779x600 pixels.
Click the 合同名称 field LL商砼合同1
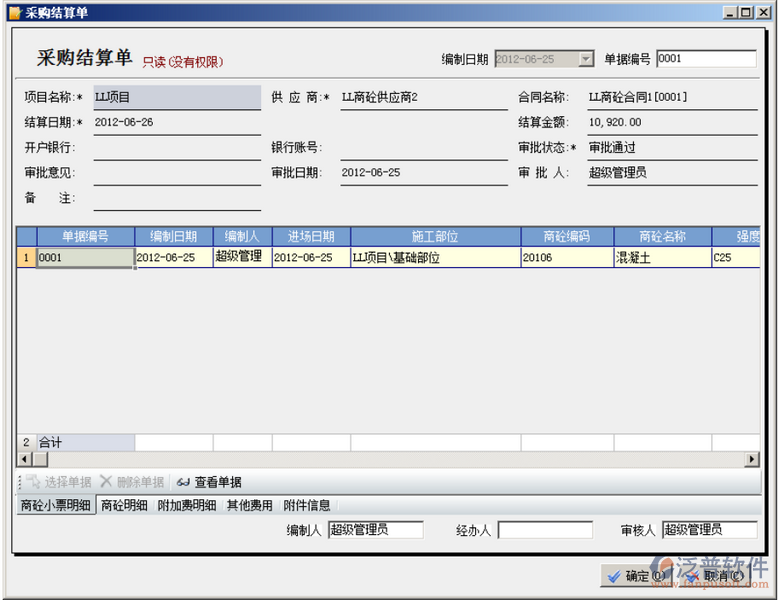672,97
